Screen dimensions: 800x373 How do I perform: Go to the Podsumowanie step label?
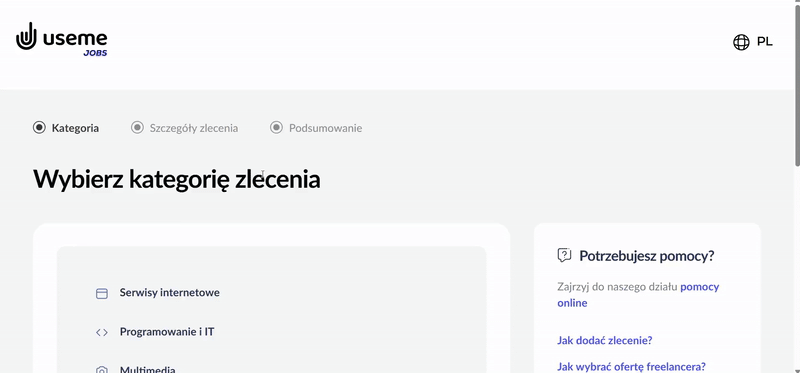tap(326, 128)
